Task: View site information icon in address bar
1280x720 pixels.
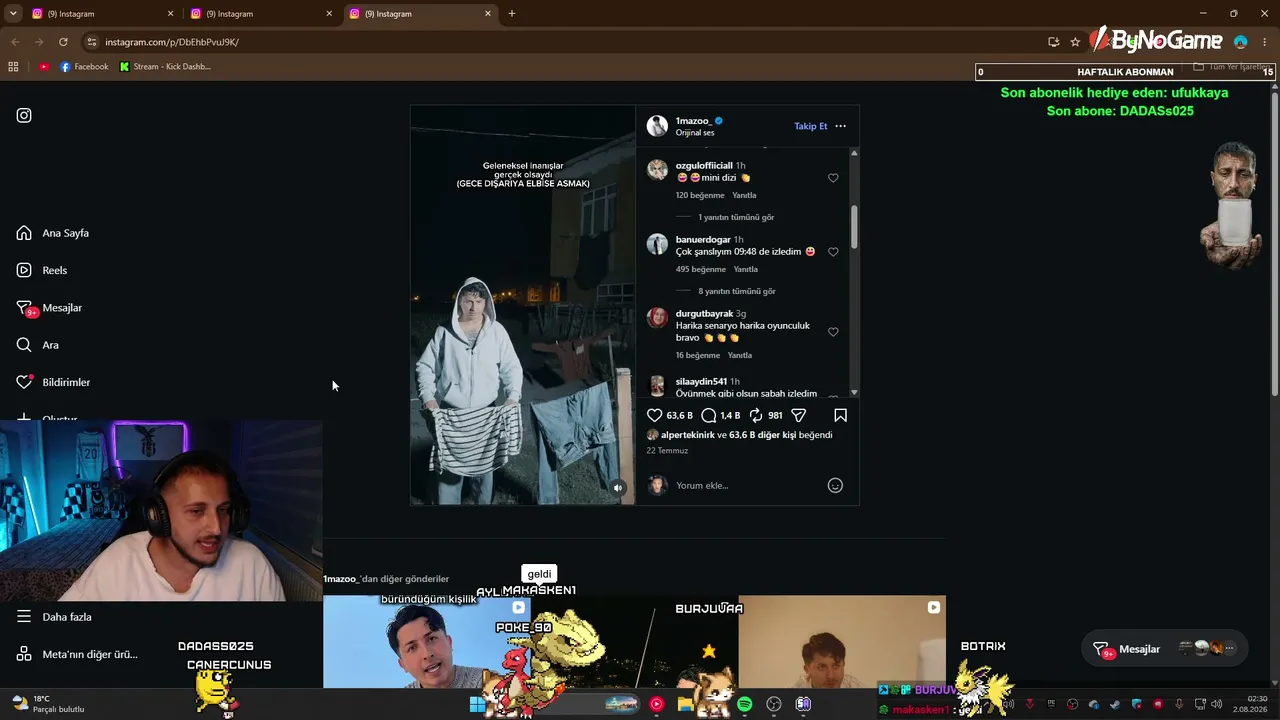Action: [92, 42]
